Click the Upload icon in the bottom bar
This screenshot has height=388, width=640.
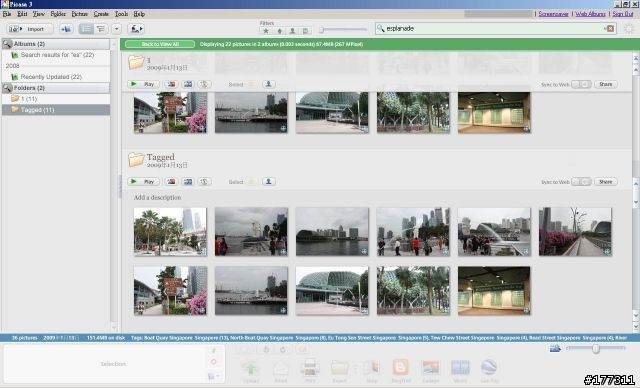251,371
